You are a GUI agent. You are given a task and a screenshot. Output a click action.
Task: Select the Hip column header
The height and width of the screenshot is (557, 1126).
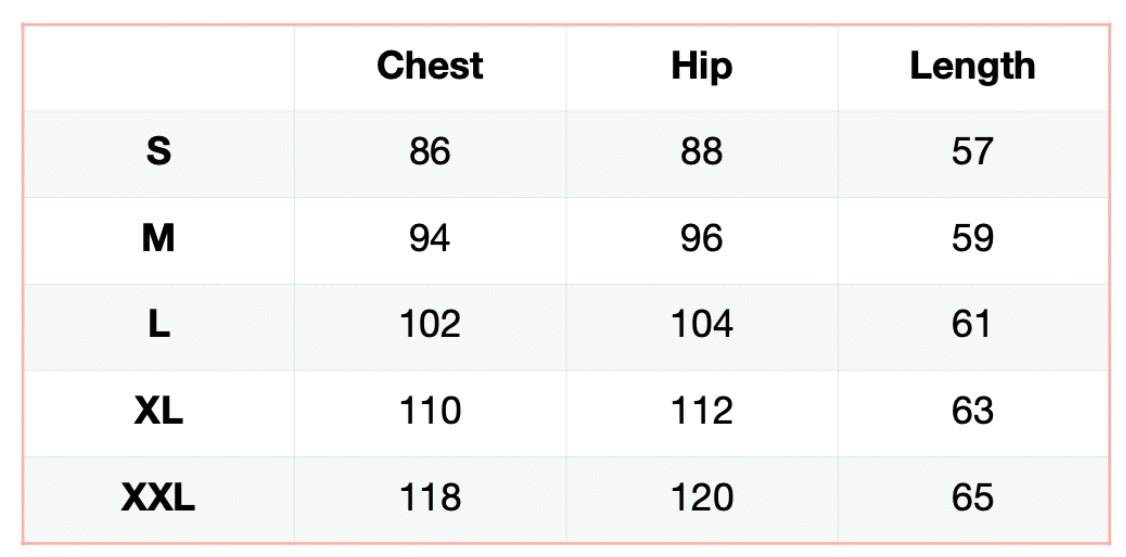point(701,66)
